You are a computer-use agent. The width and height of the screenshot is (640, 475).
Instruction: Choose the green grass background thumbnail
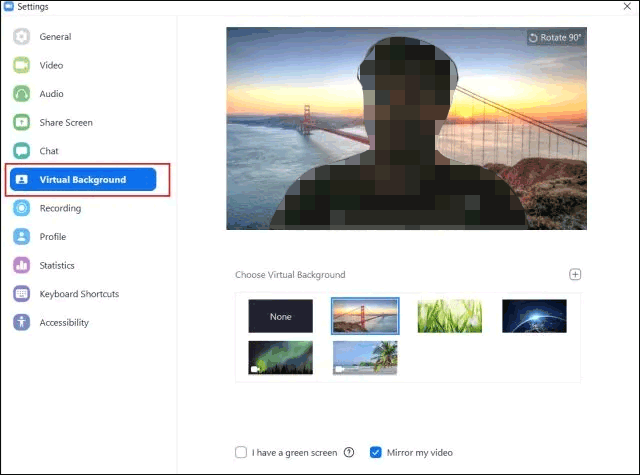(x=449, y=316)
